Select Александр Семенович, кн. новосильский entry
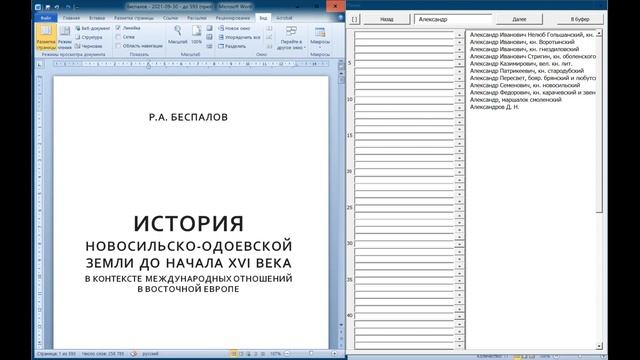 524,85
